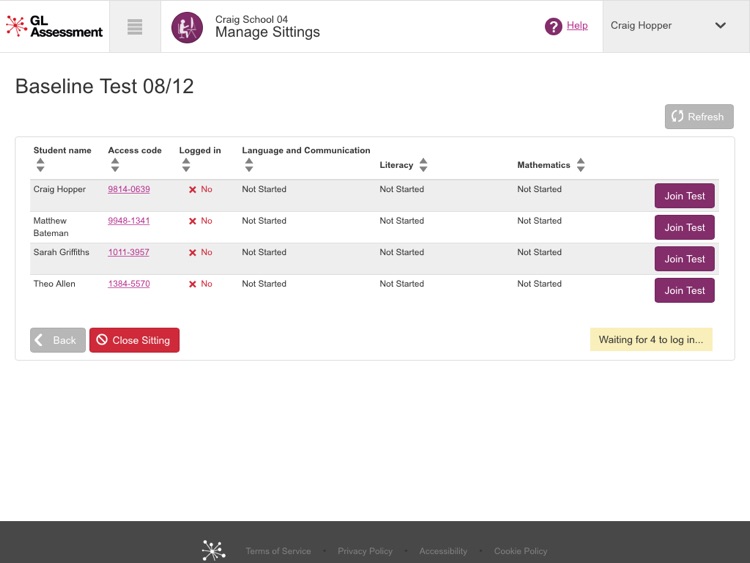Click red X in Theo Allen row
750x563 pixels.
click(x=192, y=284)
